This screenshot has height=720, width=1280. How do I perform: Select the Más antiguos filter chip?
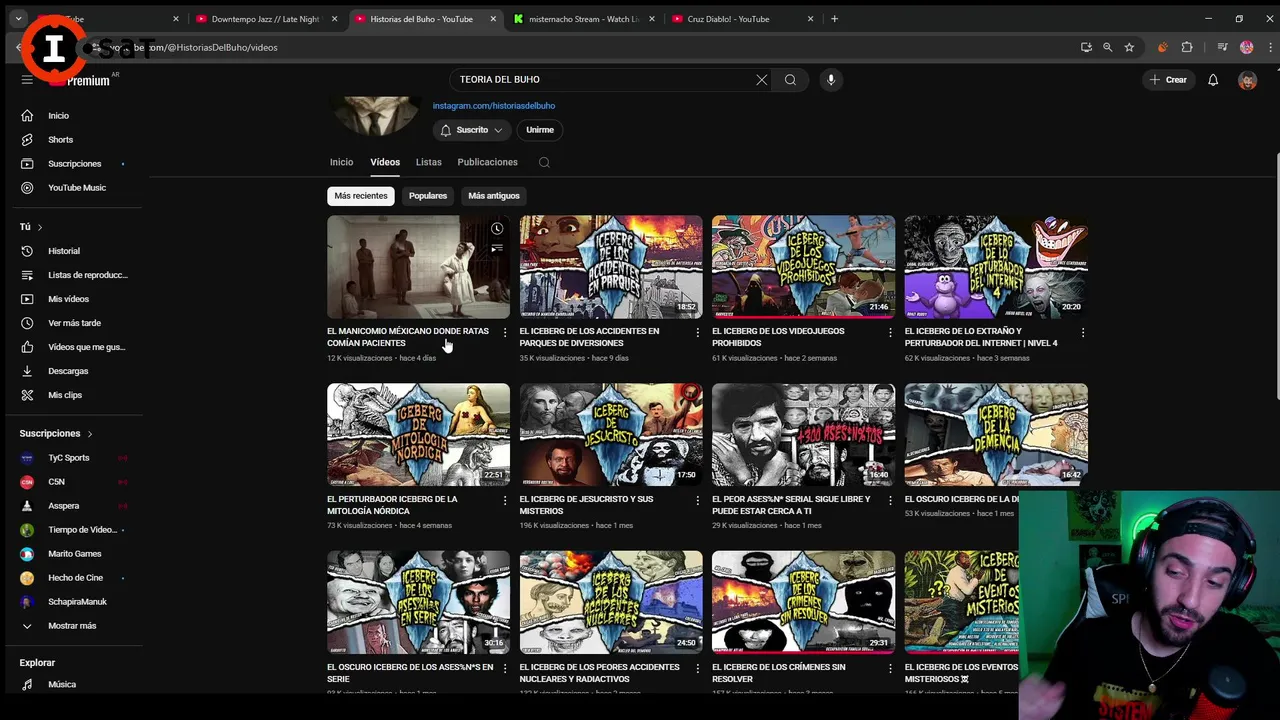pos(494,196)
